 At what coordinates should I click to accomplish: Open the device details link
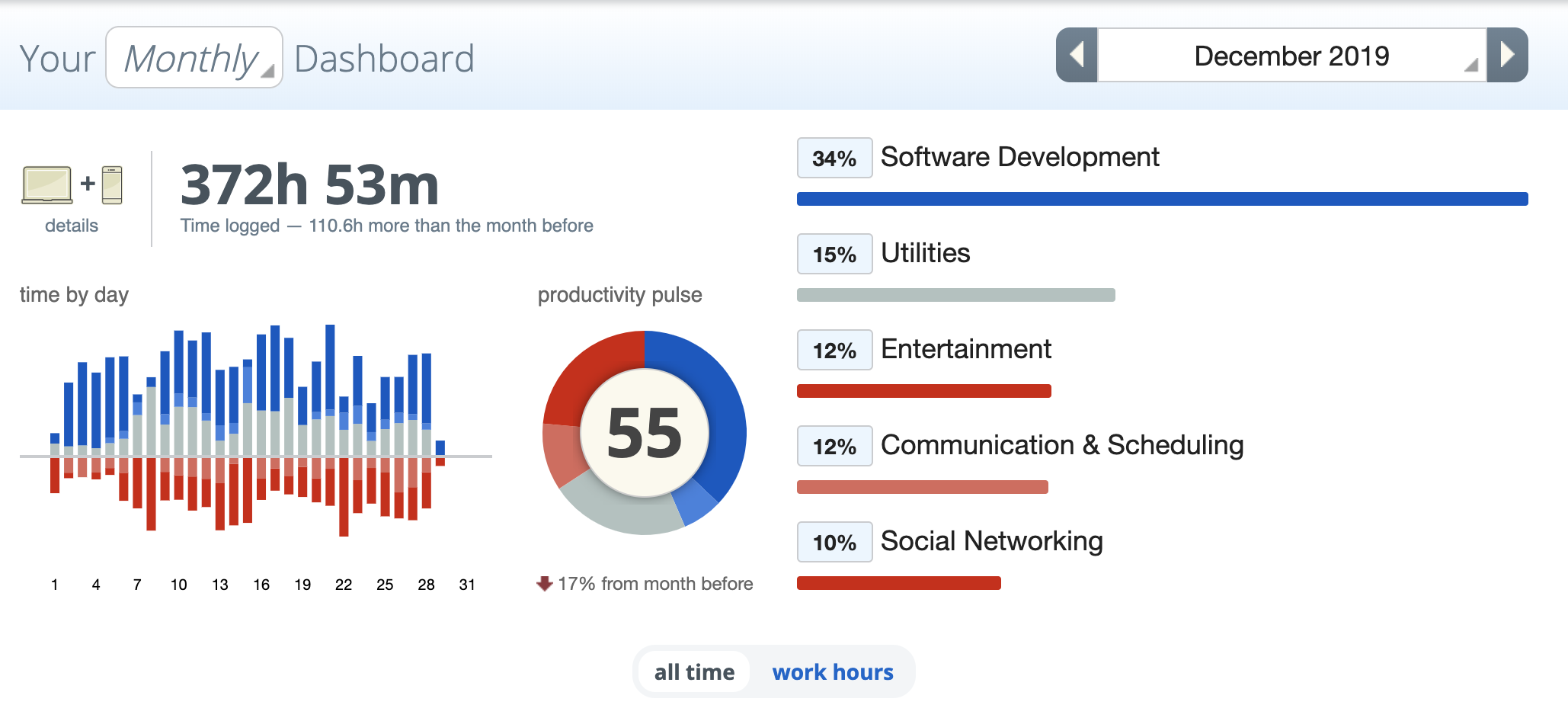coord(72,226)
